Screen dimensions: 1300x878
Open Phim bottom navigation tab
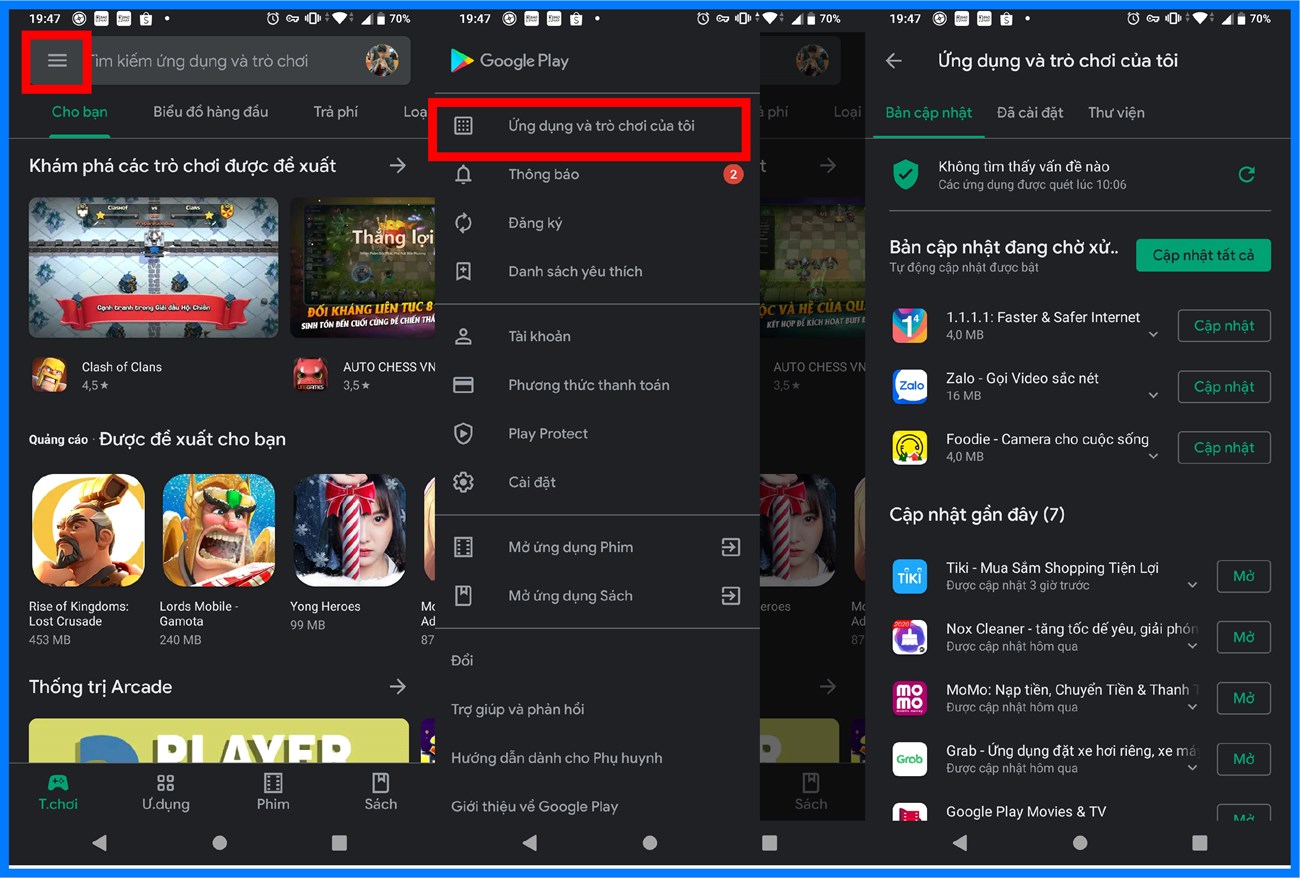pyautogui.click(x=273, y=792)
